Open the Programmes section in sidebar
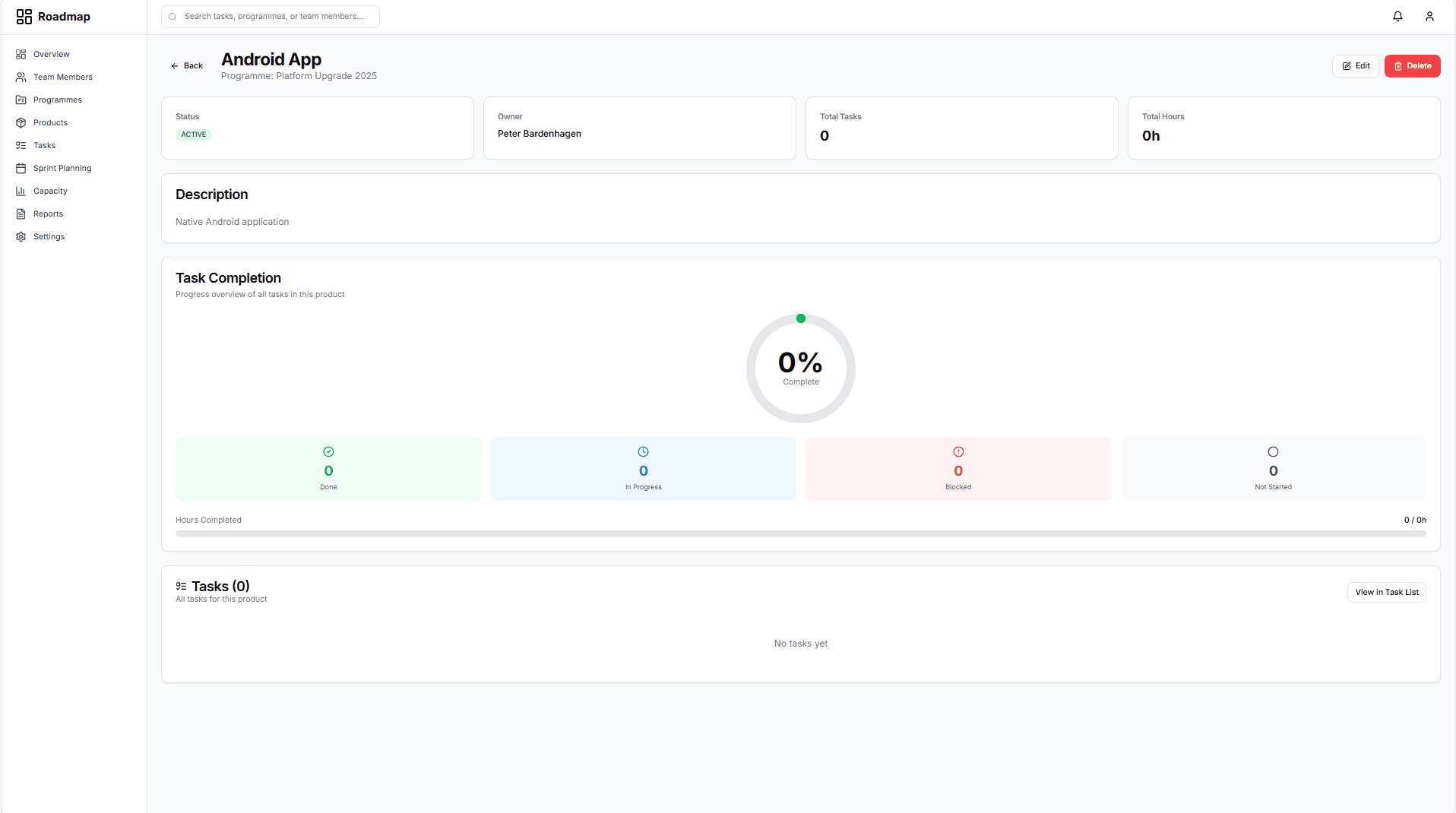 coord(20,100)
